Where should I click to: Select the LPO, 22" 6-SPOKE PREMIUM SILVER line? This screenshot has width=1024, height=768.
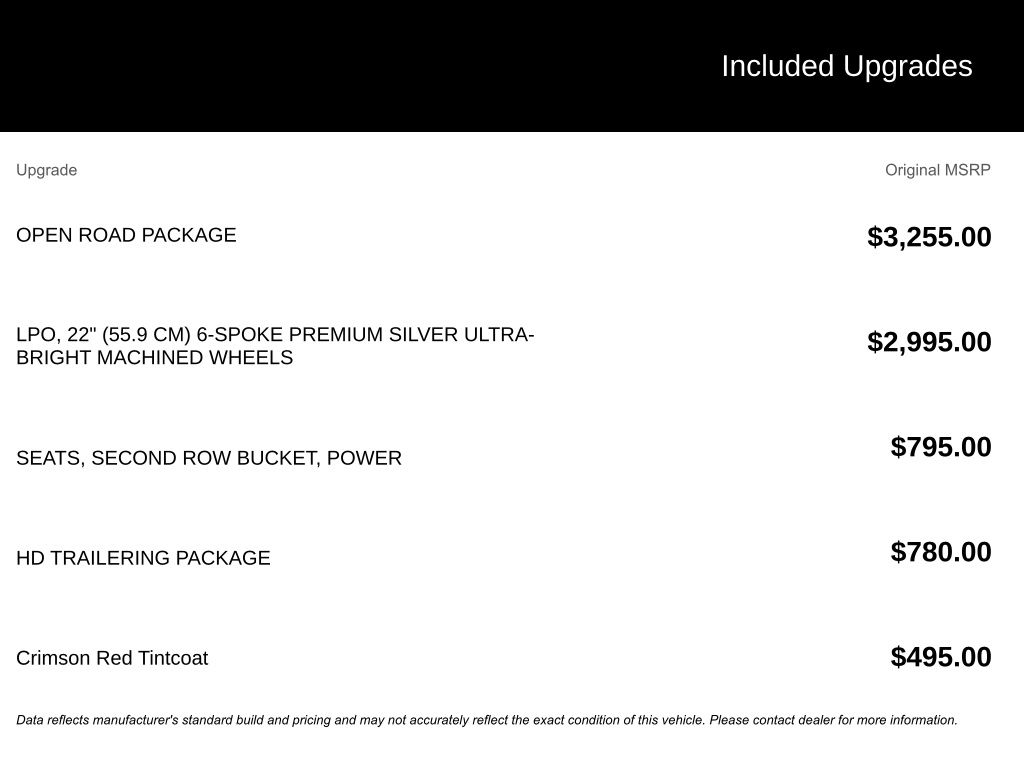(x=275, y=335)
